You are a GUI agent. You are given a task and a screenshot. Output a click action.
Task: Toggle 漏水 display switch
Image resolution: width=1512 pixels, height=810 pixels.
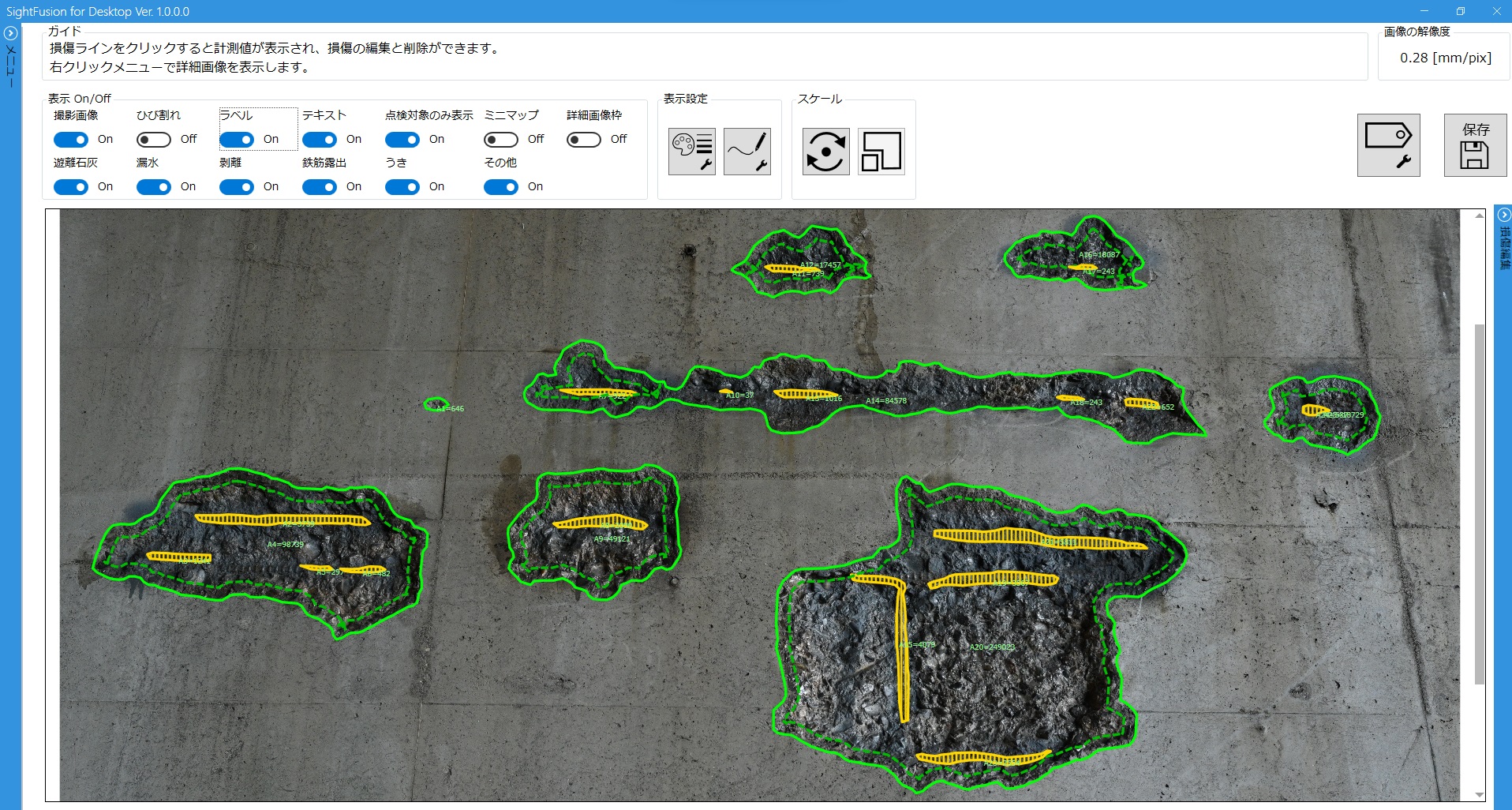pyautogui.click(x=154, y=187)
